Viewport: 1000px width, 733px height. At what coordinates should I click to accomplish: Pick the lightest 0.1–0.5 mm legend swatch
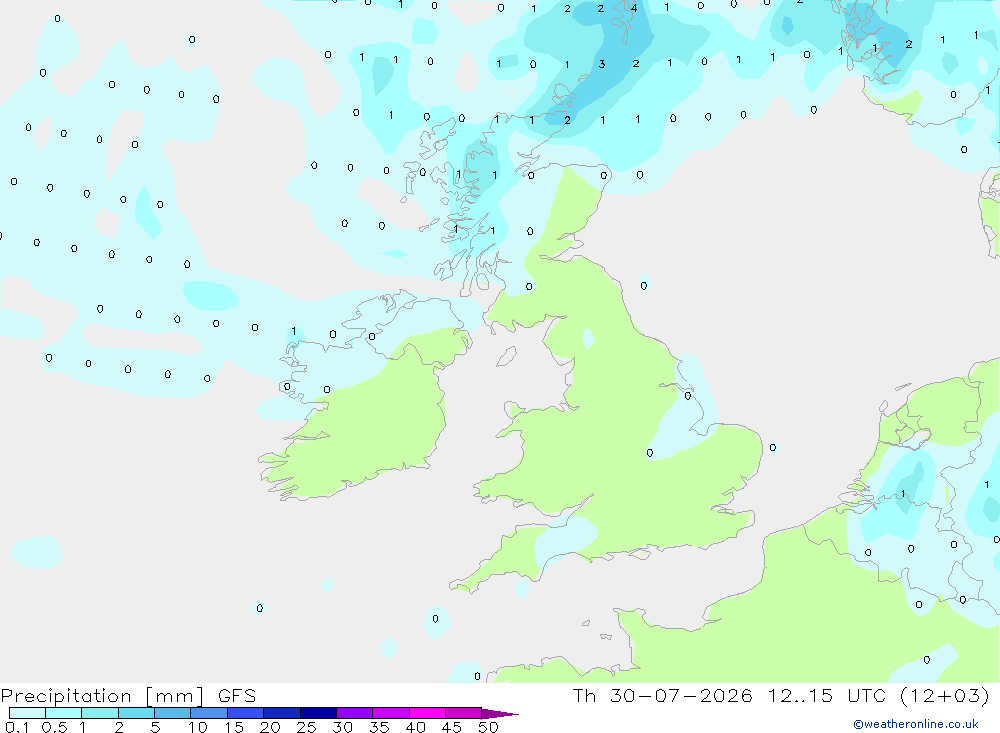(27, 713)
